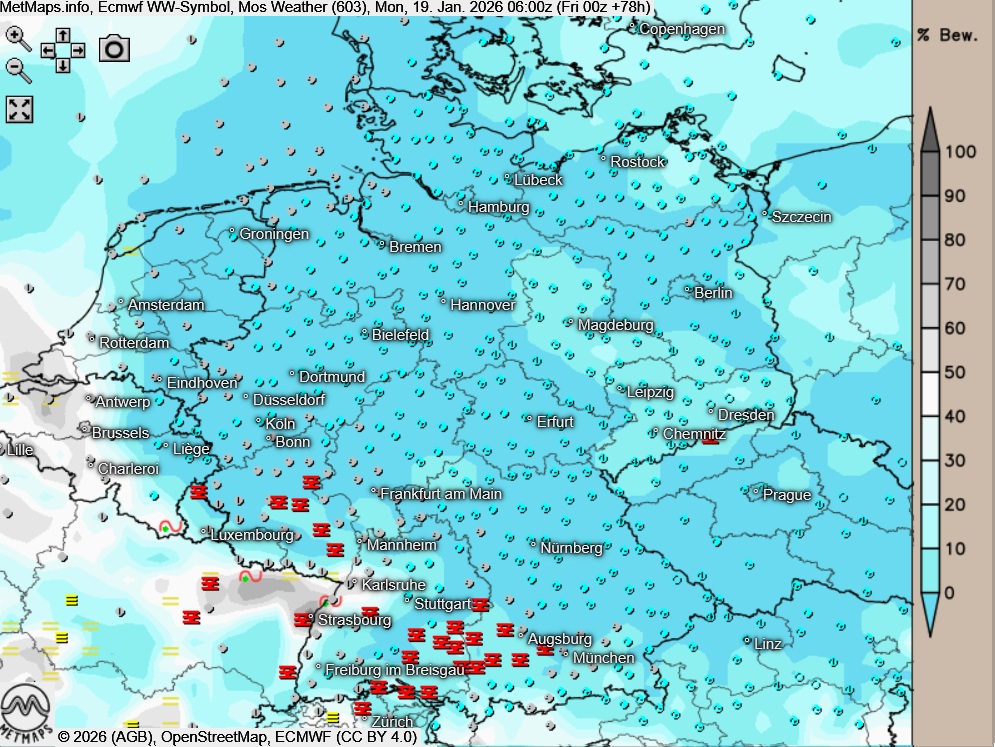Select the Berlin city label
Viewport: 995px width, 747px height.
coord(713,293)
